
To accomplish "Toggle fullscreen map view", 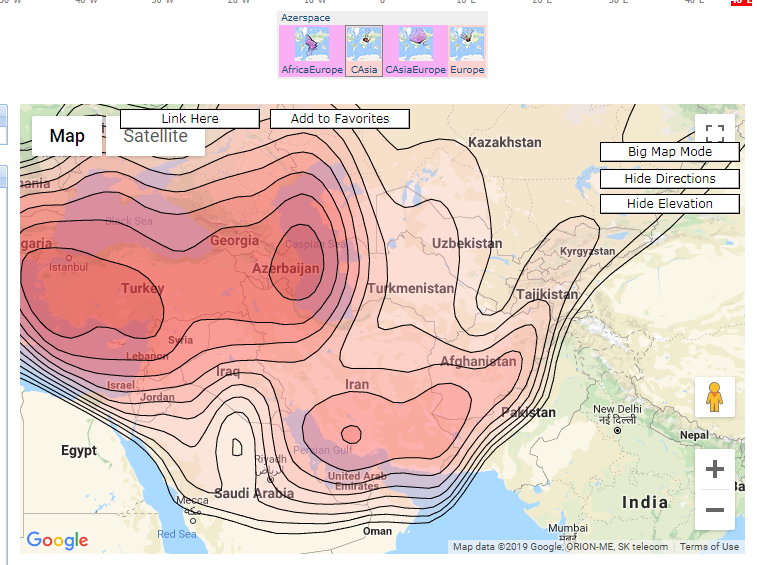I will [x=715, y=133].
